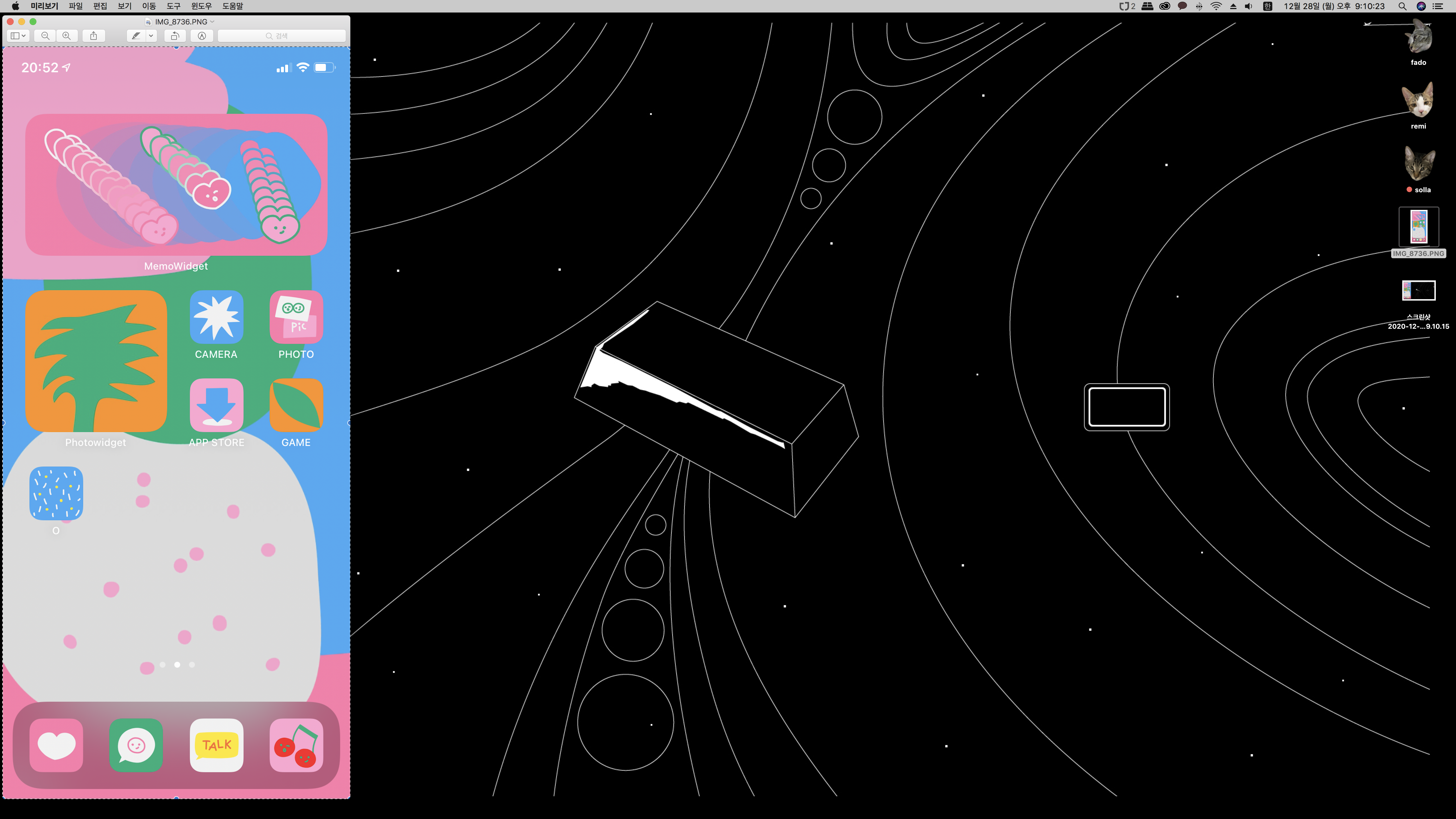Open Notification Center list icon
This screenshot has width=1456, height=819.
(x=1438, y=6)
